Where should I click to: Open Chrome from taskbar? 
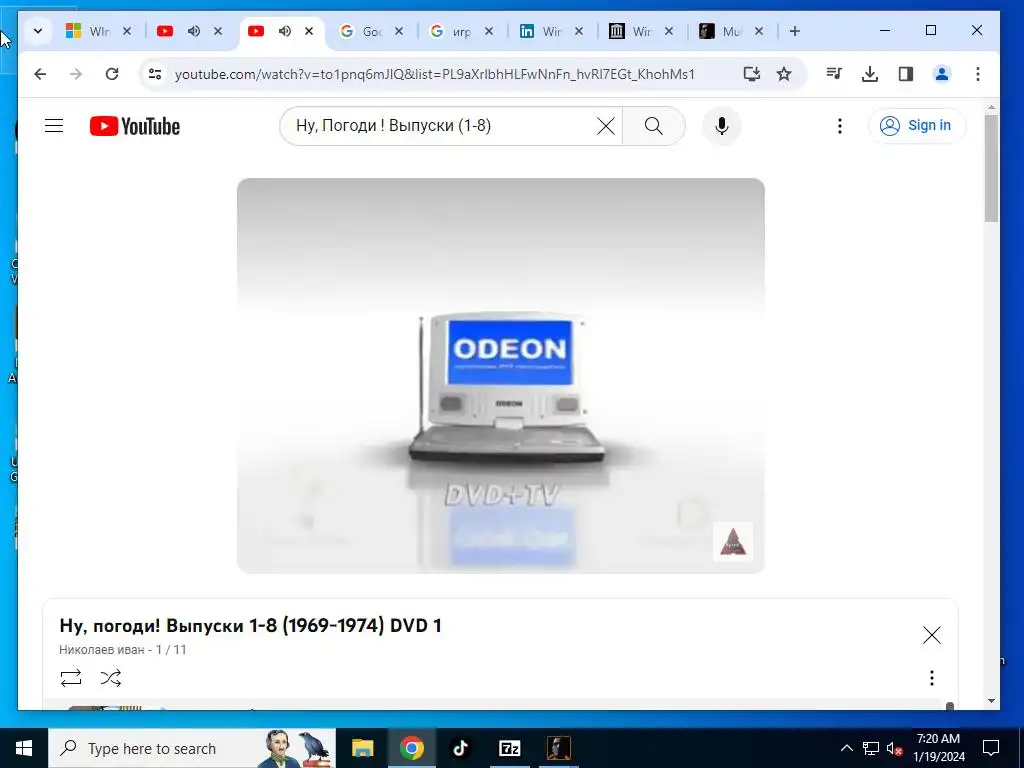click(x=411, y=748)
